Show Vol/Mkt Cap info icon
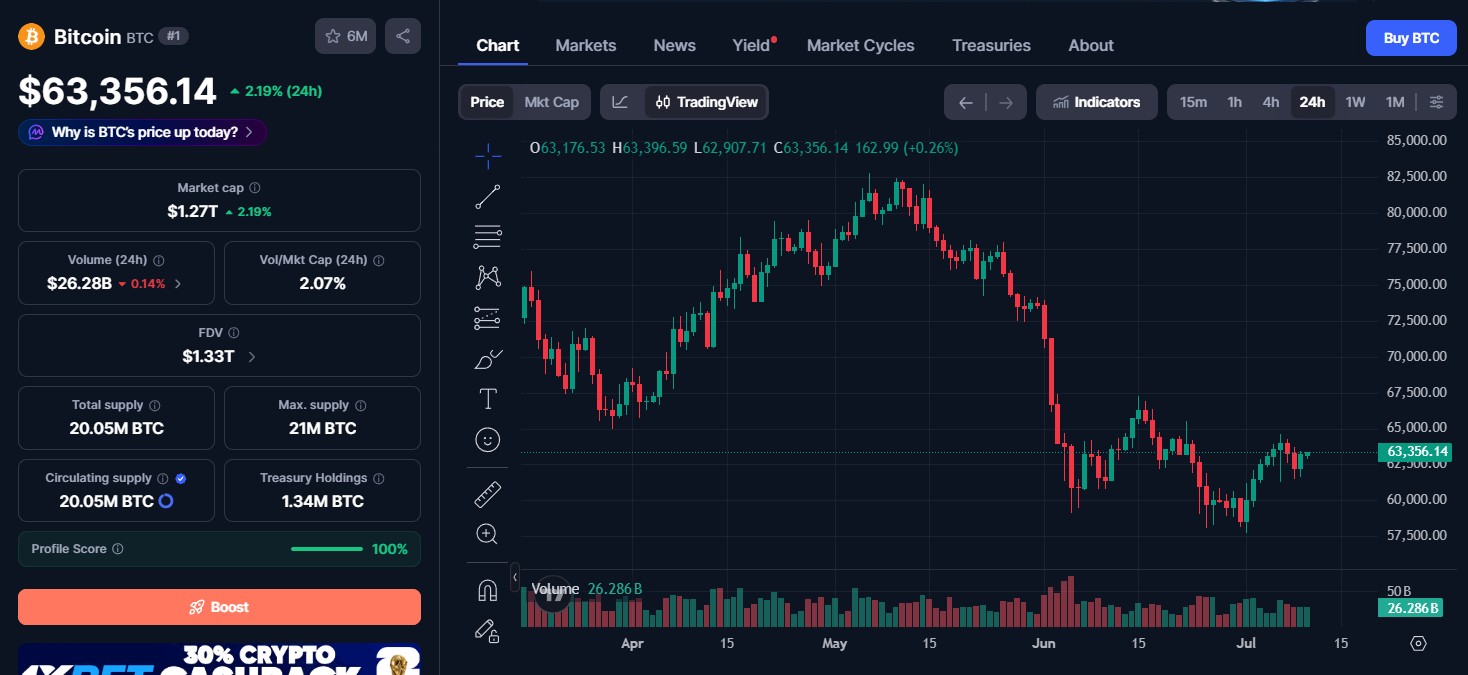This screenshot has width=1468, height=675. tap(379, 260)
